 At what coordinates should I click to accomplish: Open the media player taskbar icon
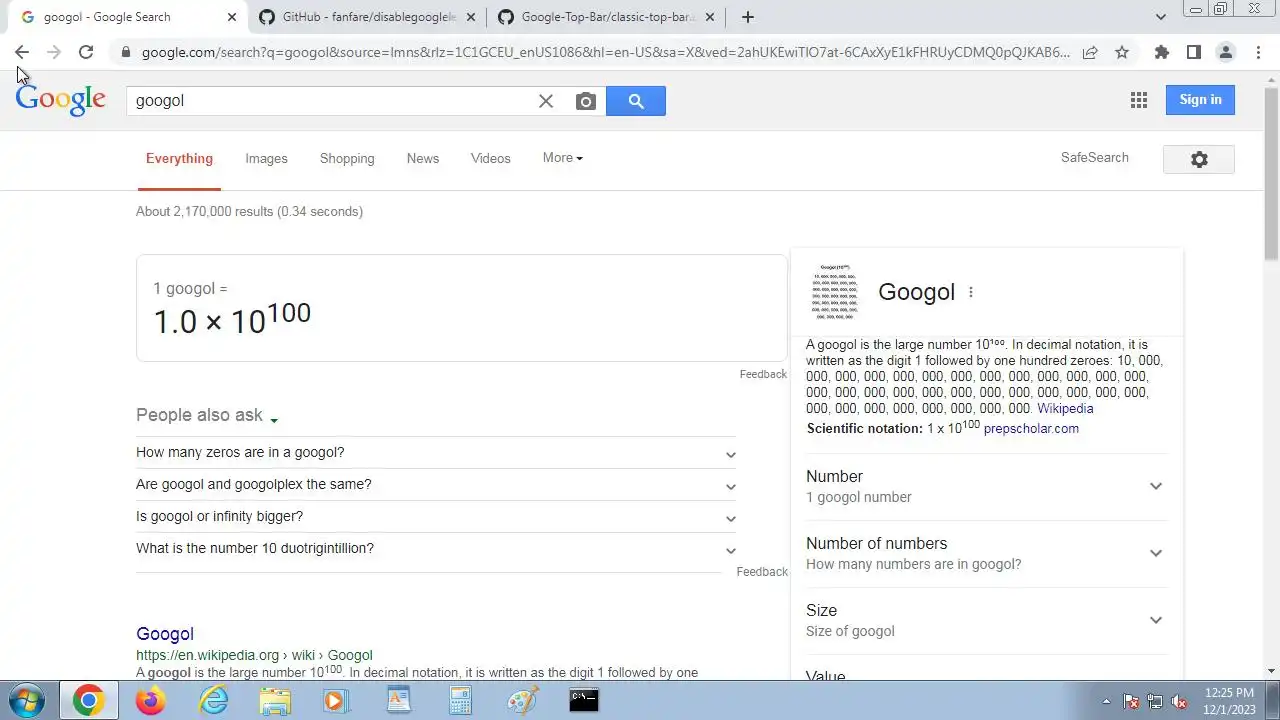pyautogui.click(x=336, y=700)
